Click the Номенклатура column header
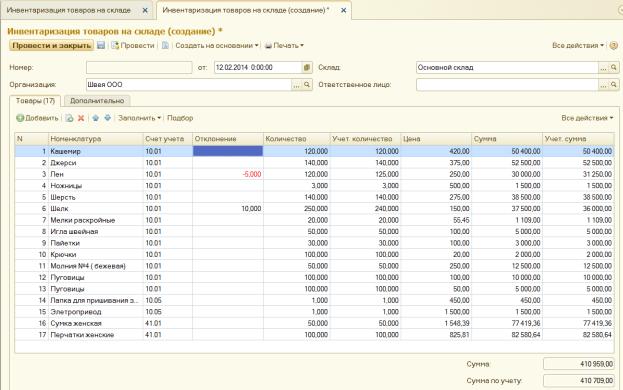 [x=95, y=139]
